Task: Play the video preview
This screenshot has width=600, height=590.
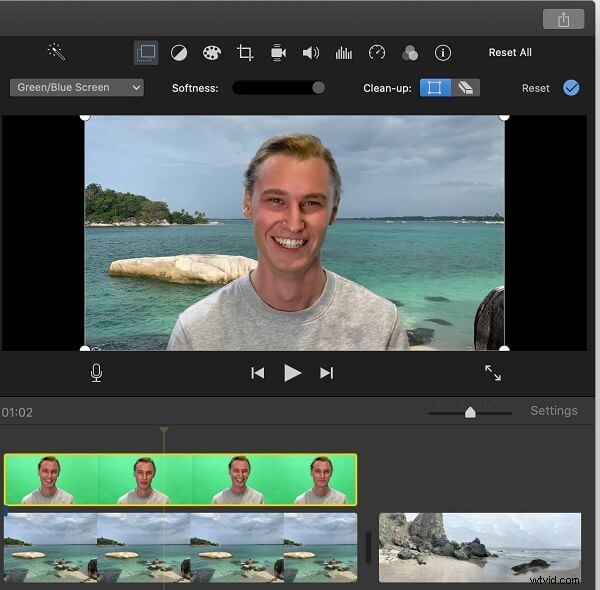Action: 292,373
